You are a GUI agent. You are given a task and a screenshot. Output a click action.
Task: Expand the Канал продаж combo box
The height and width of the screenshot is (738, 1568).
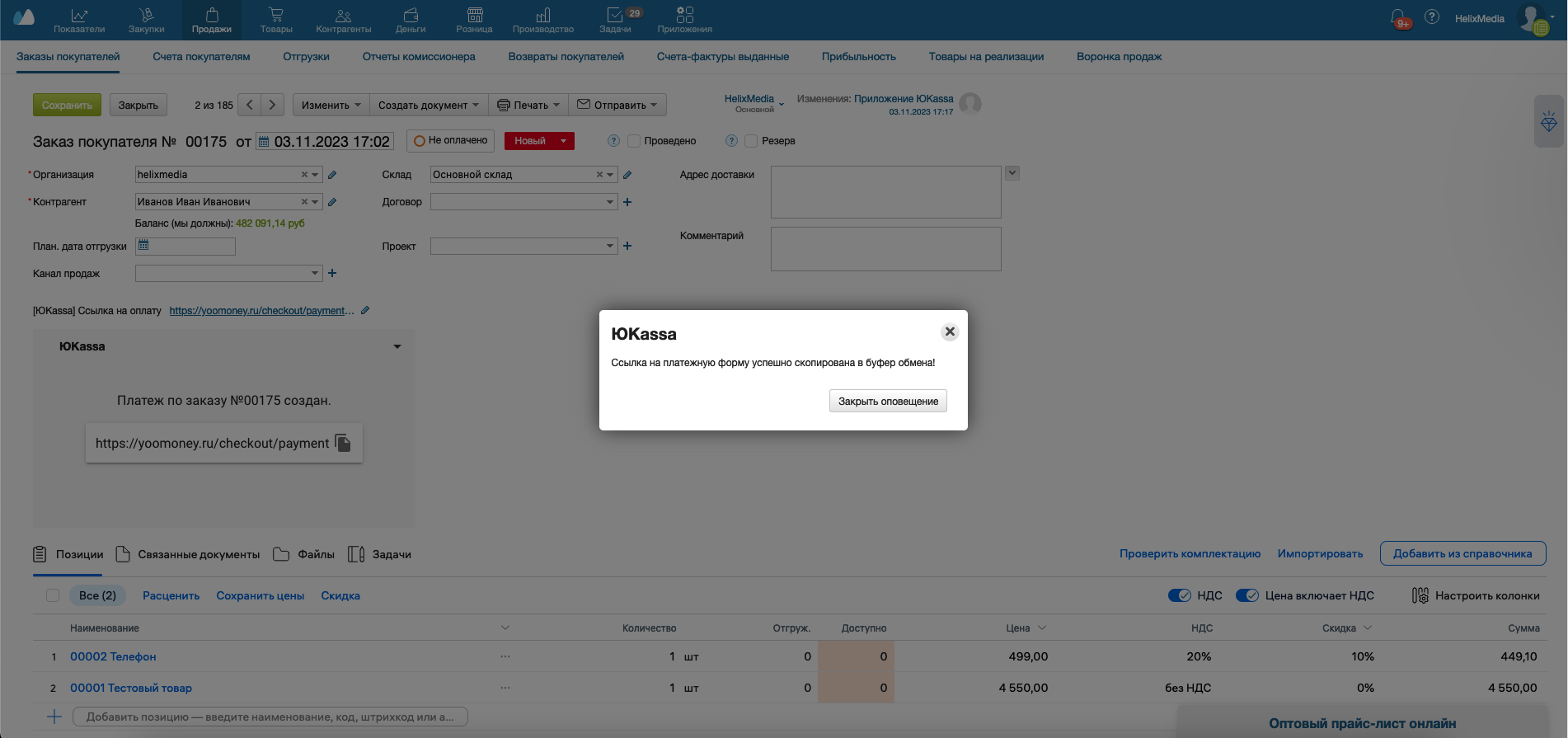(315, 273)
